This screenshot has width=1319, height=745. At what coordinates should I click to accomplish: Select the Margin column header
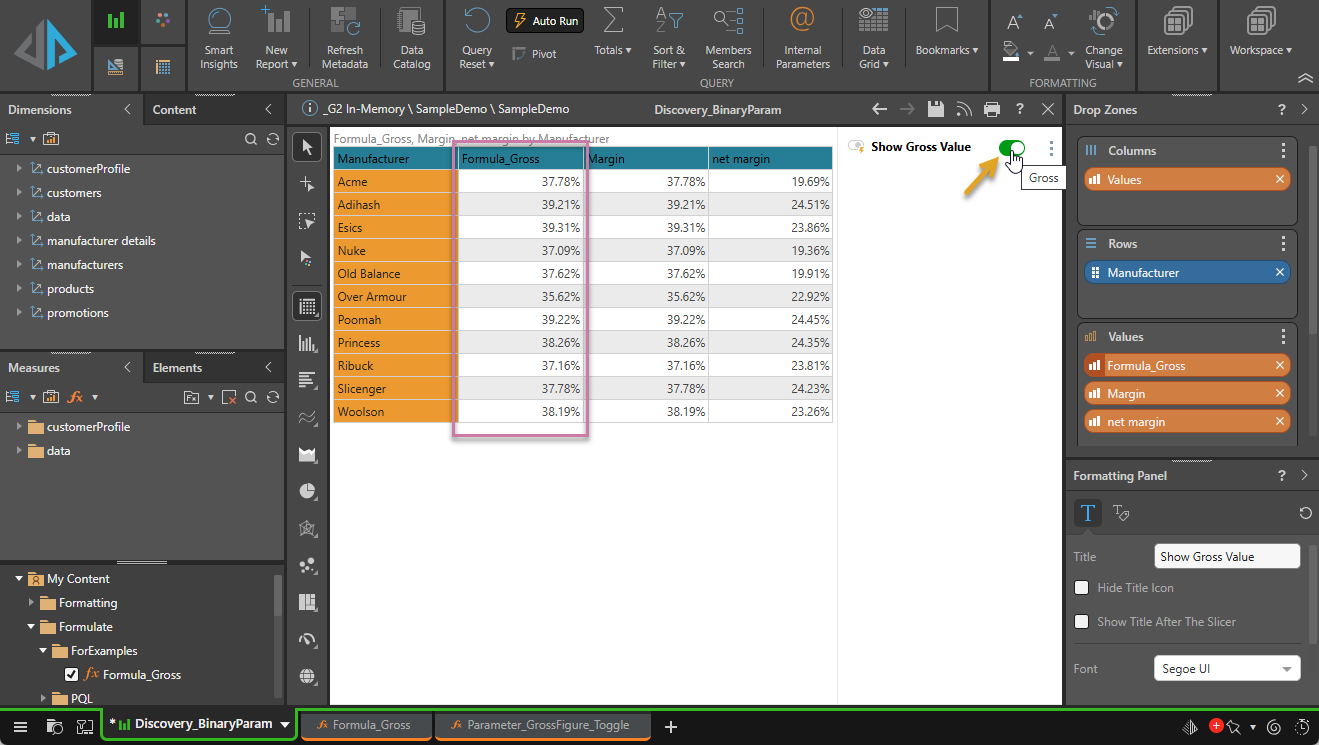pos(646,158)
